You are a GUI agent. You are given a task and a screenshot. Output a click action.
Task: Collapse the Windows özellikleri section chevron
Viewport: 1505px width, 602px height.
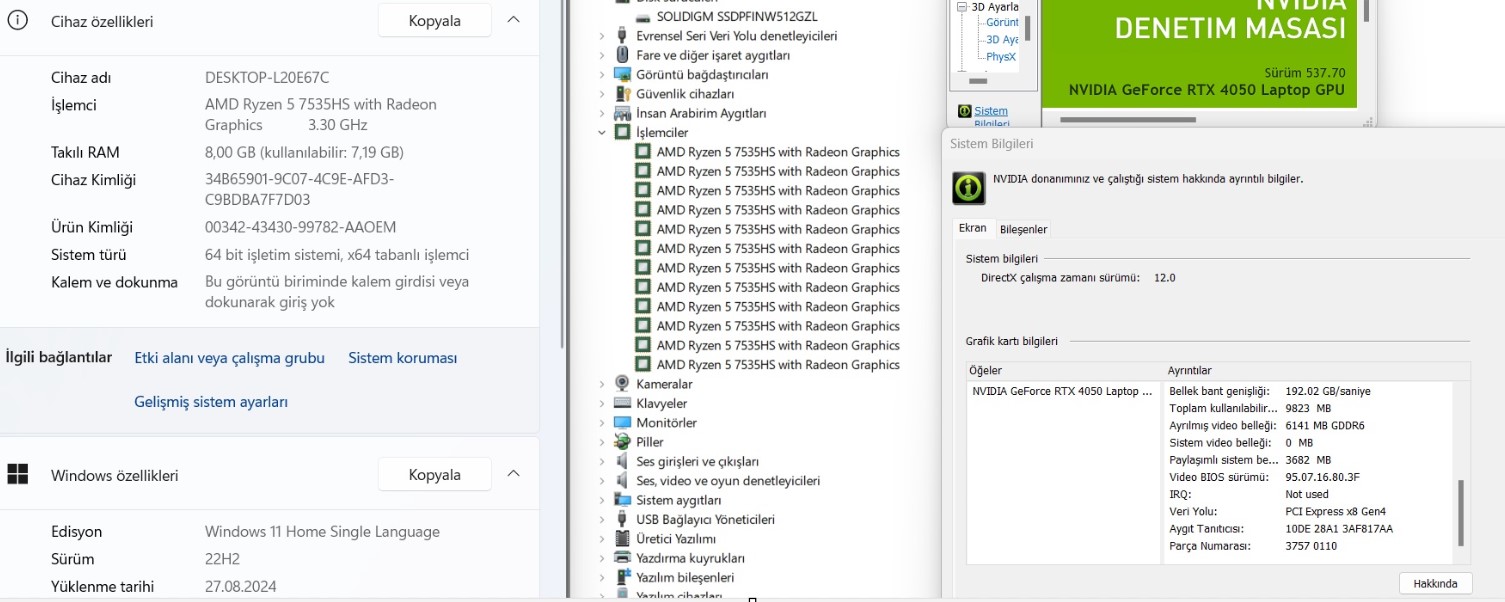[513, 474]
